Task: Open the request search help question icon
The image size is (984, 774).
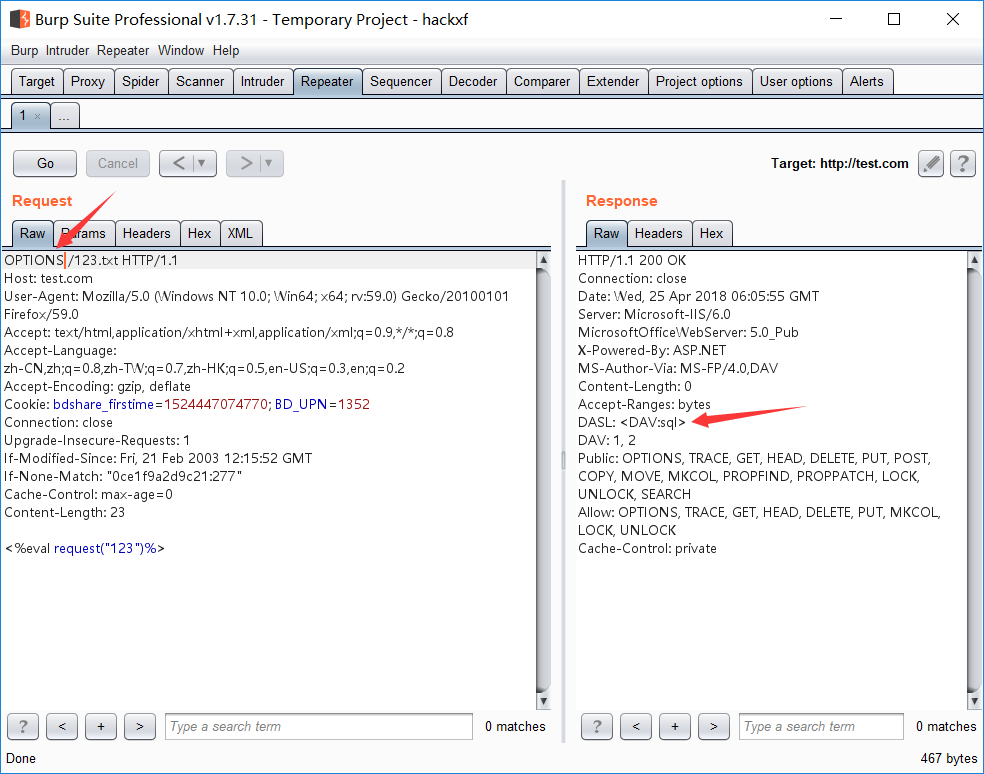Action: point(23,726)
